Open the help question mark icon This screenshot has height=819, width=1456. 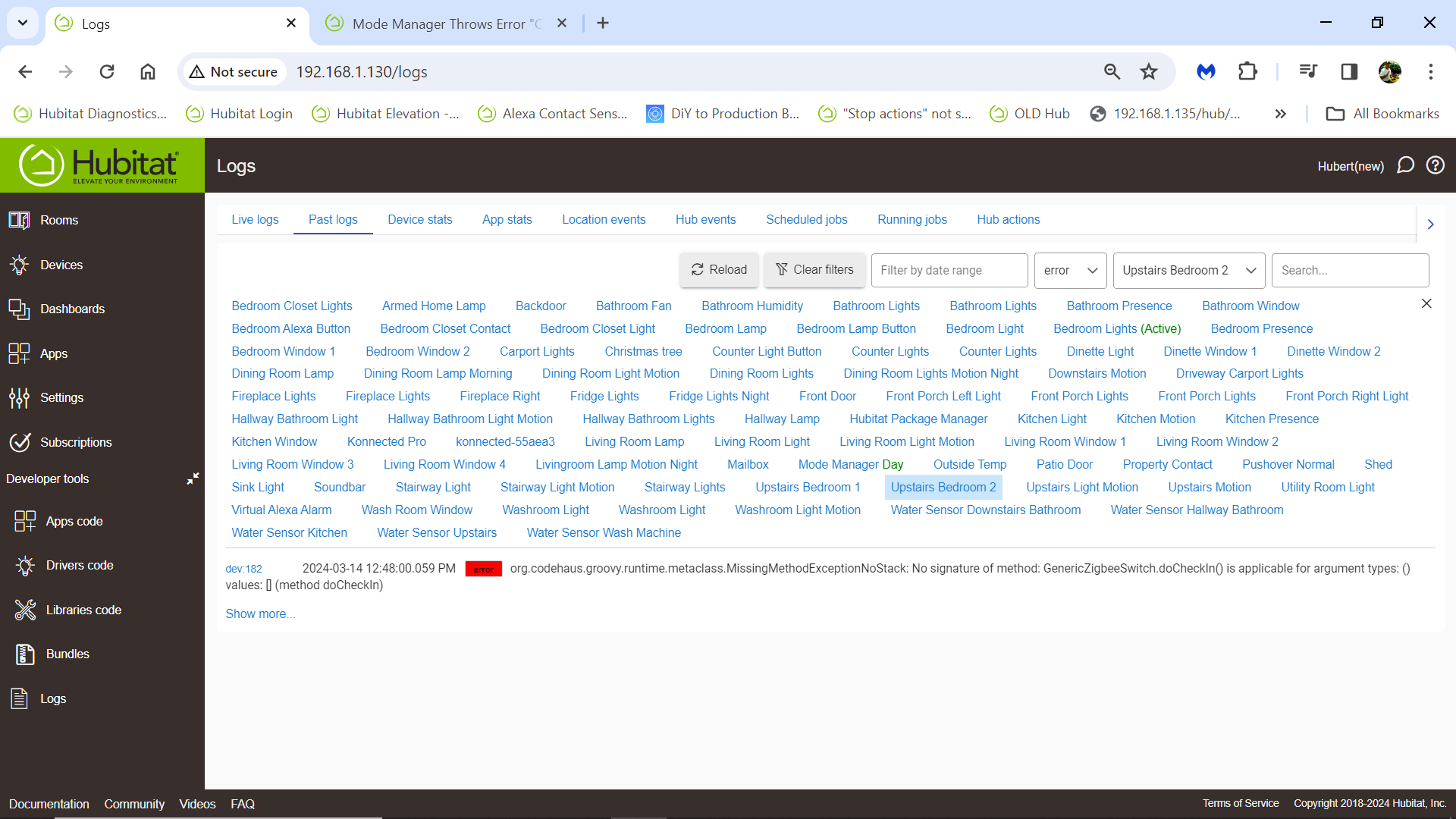(x=1436, y=165)
